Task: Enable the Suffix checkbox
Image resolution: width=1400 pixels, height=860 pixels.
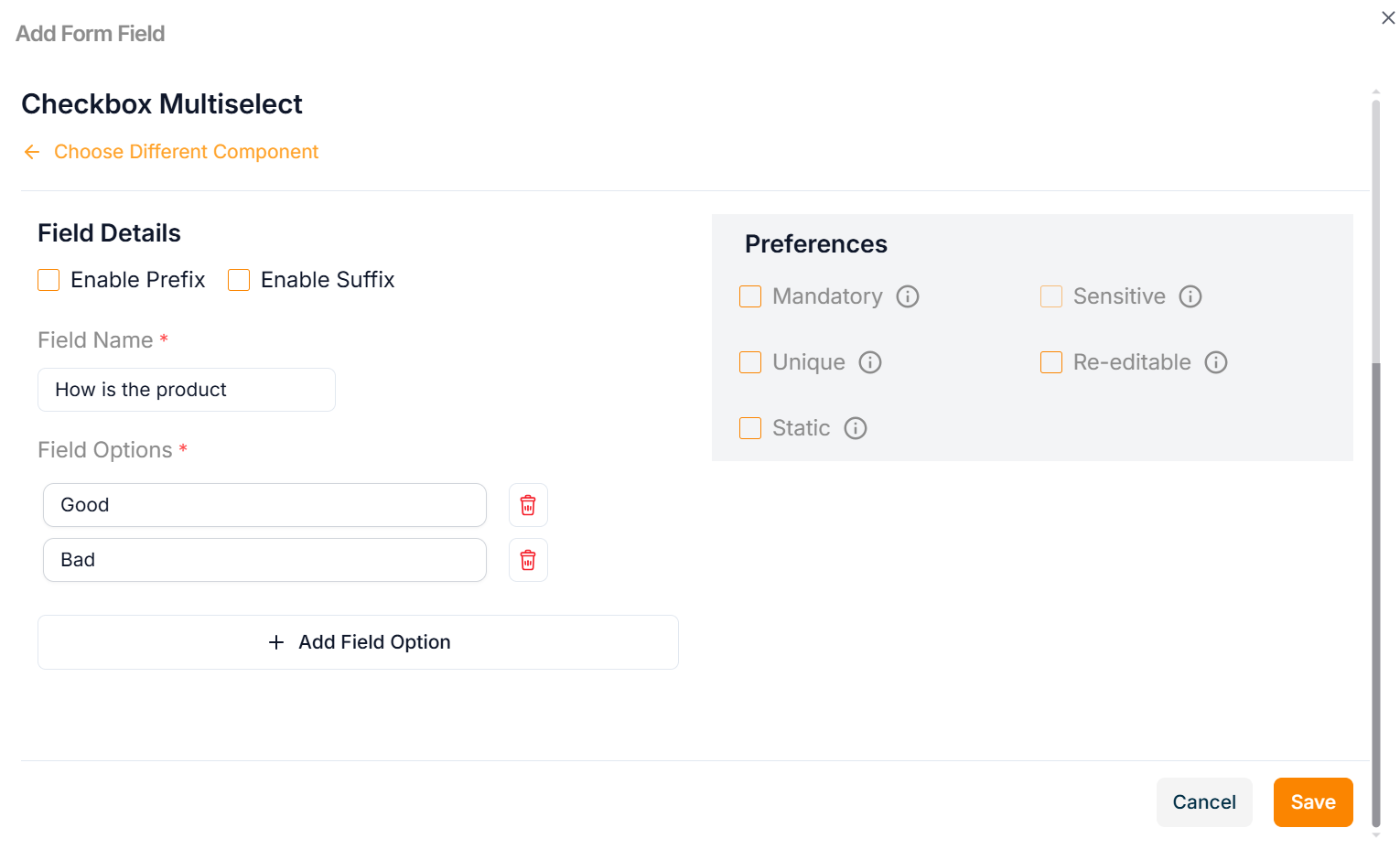Action: [x=239, y=280]
